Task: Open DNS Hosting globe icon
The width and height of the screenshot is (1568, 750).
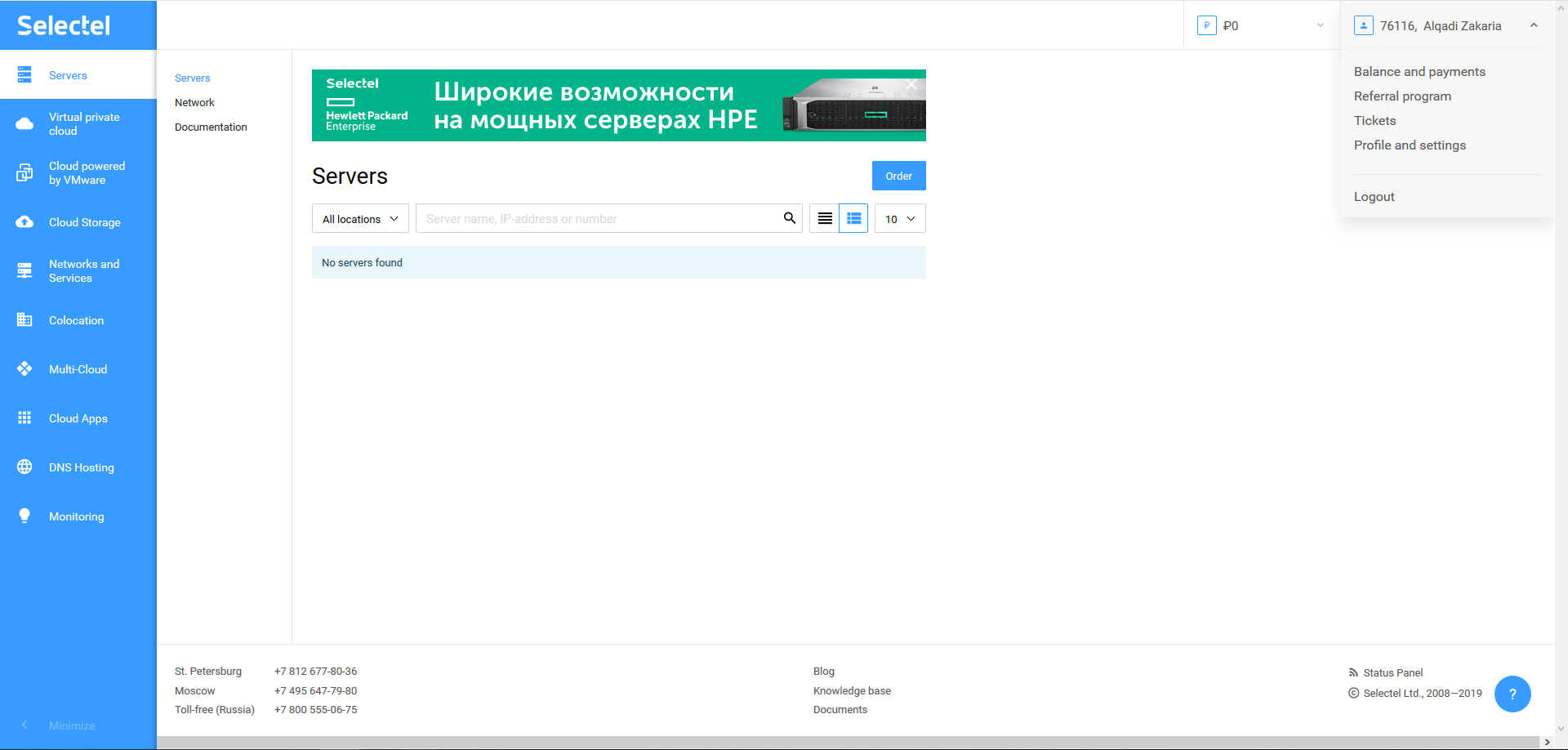Action: coord(24,467)
